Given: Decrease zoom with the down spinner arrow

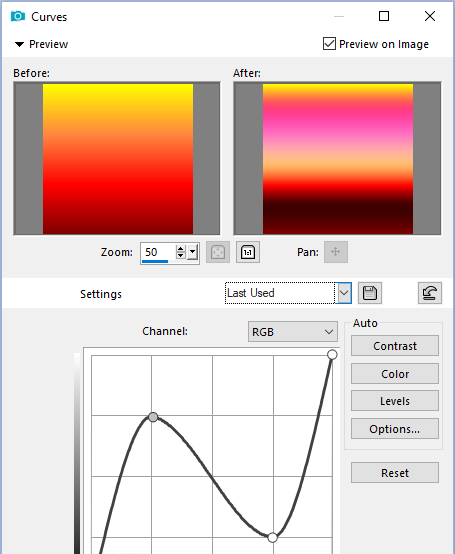Looking at the screenshot, I should [181, 255].
